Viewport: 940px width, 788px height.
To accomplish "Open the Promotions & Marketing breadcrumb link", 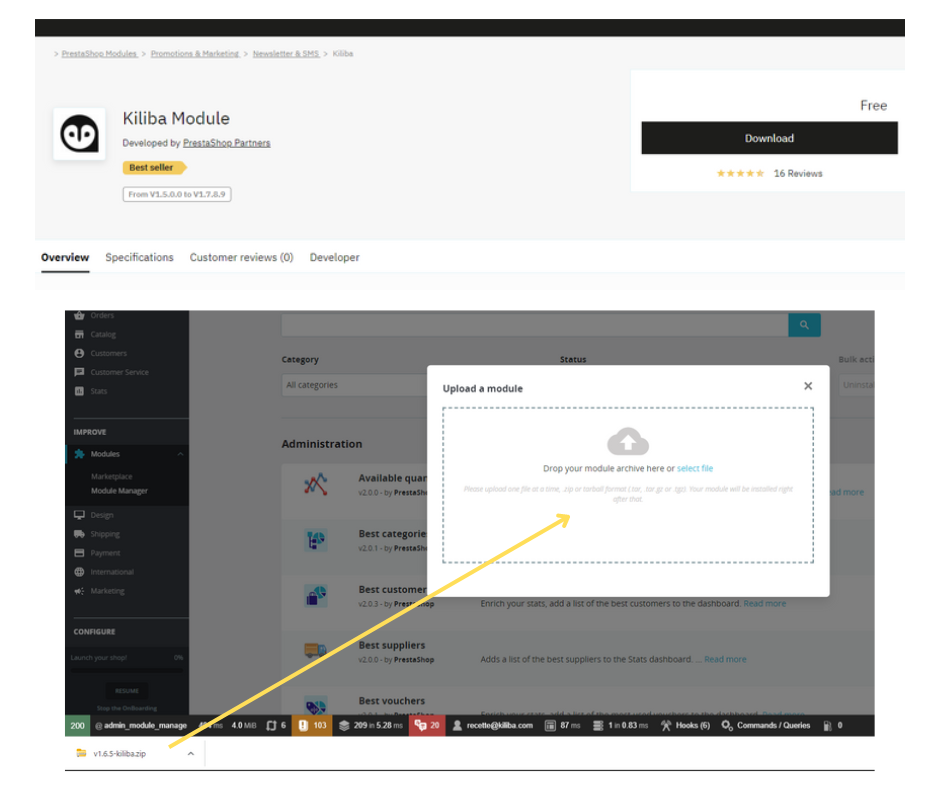I will pos(195,54).
